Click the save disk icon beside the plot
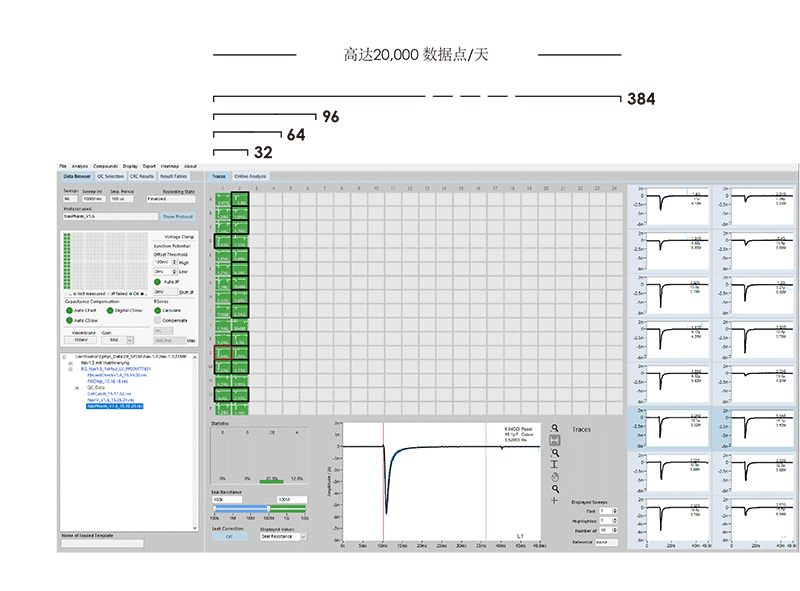 555,440
